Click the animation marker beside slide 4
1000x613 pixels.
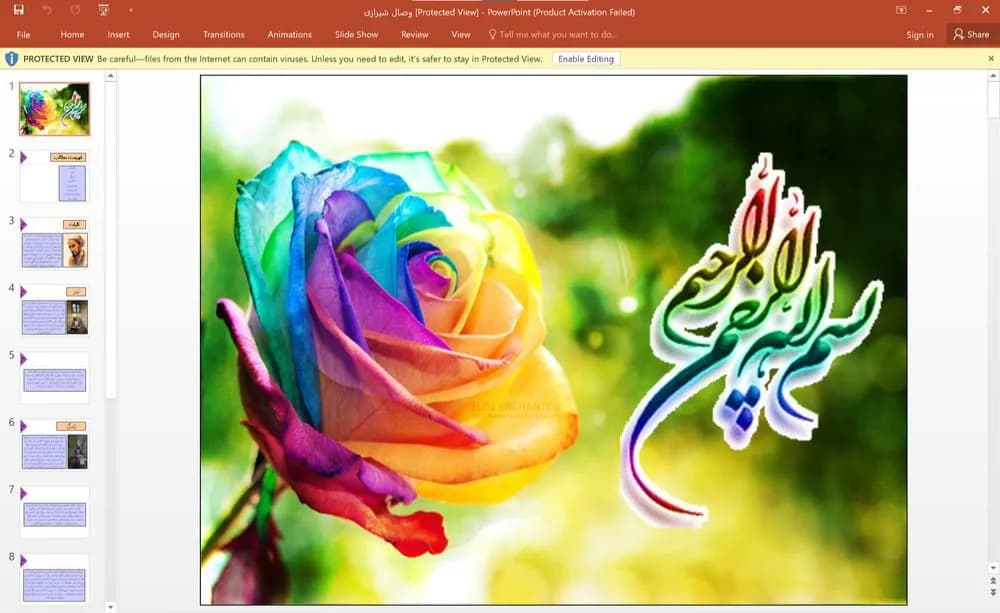24,292
